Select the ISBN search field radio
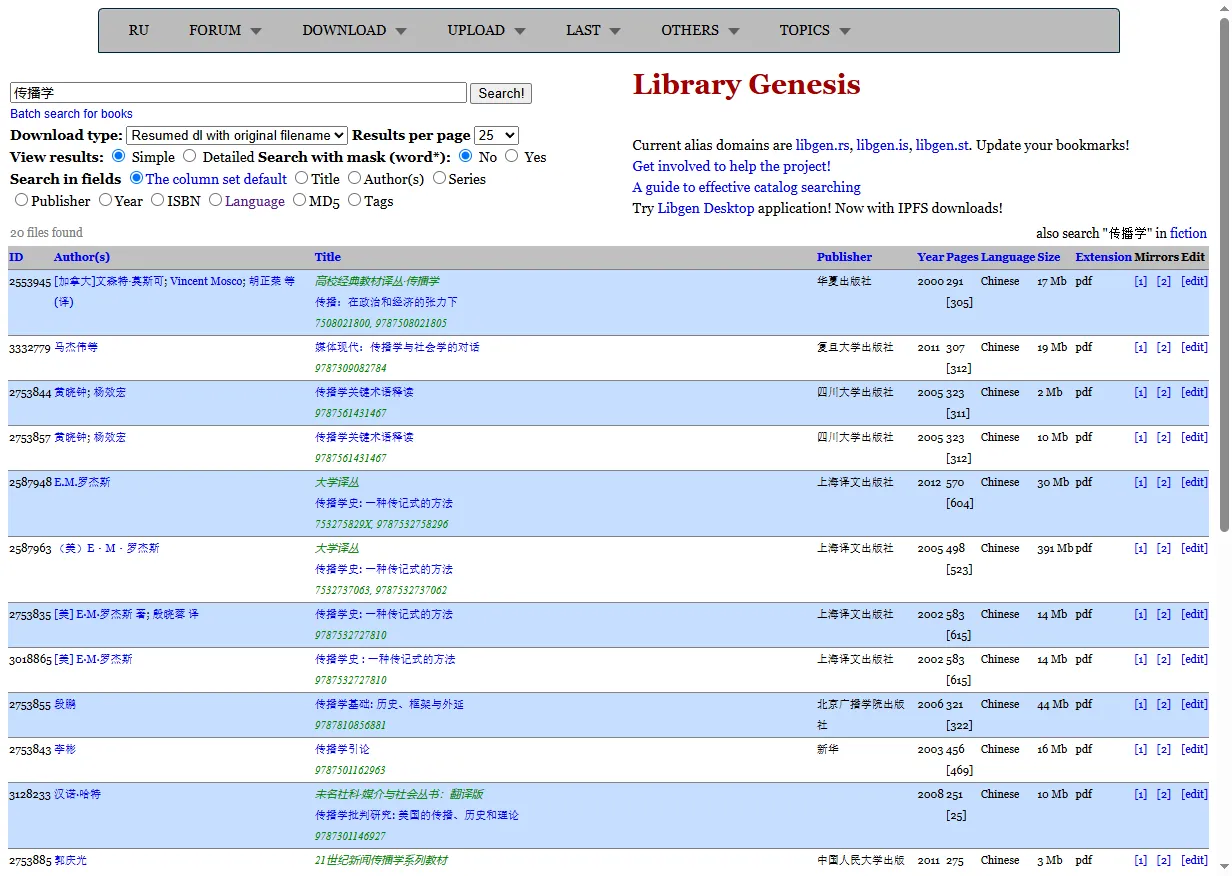This screenshot has width=1232, height=876. click(157, 200)
